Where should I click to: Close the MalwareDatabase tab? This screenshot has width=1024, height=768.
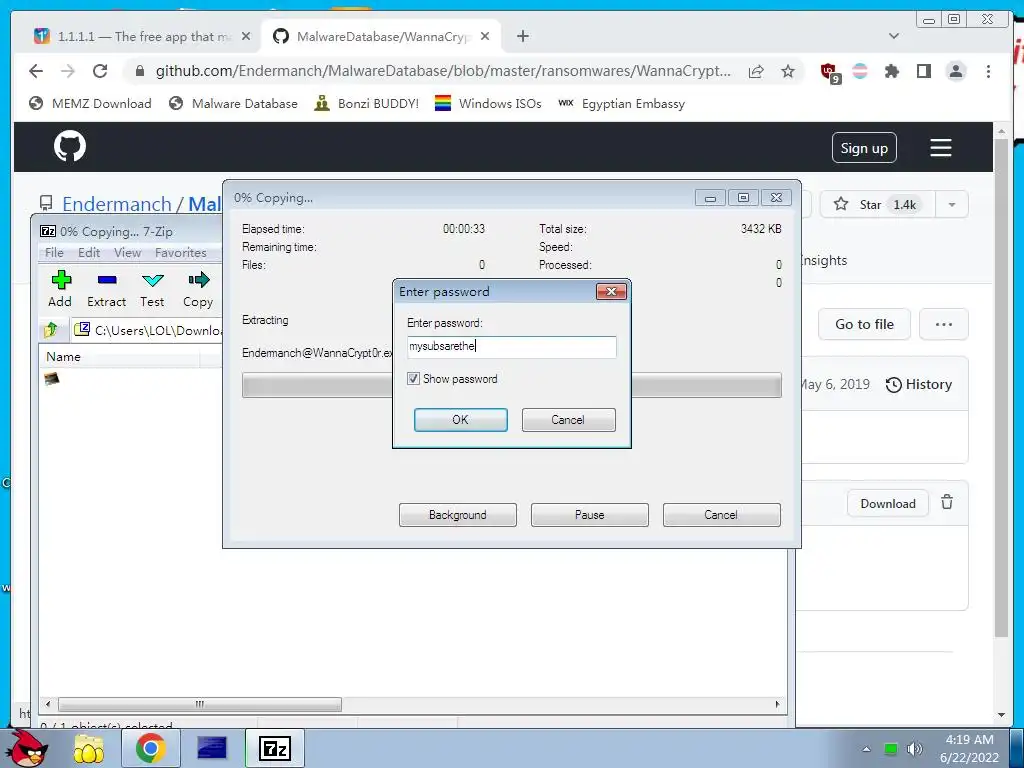485,37
